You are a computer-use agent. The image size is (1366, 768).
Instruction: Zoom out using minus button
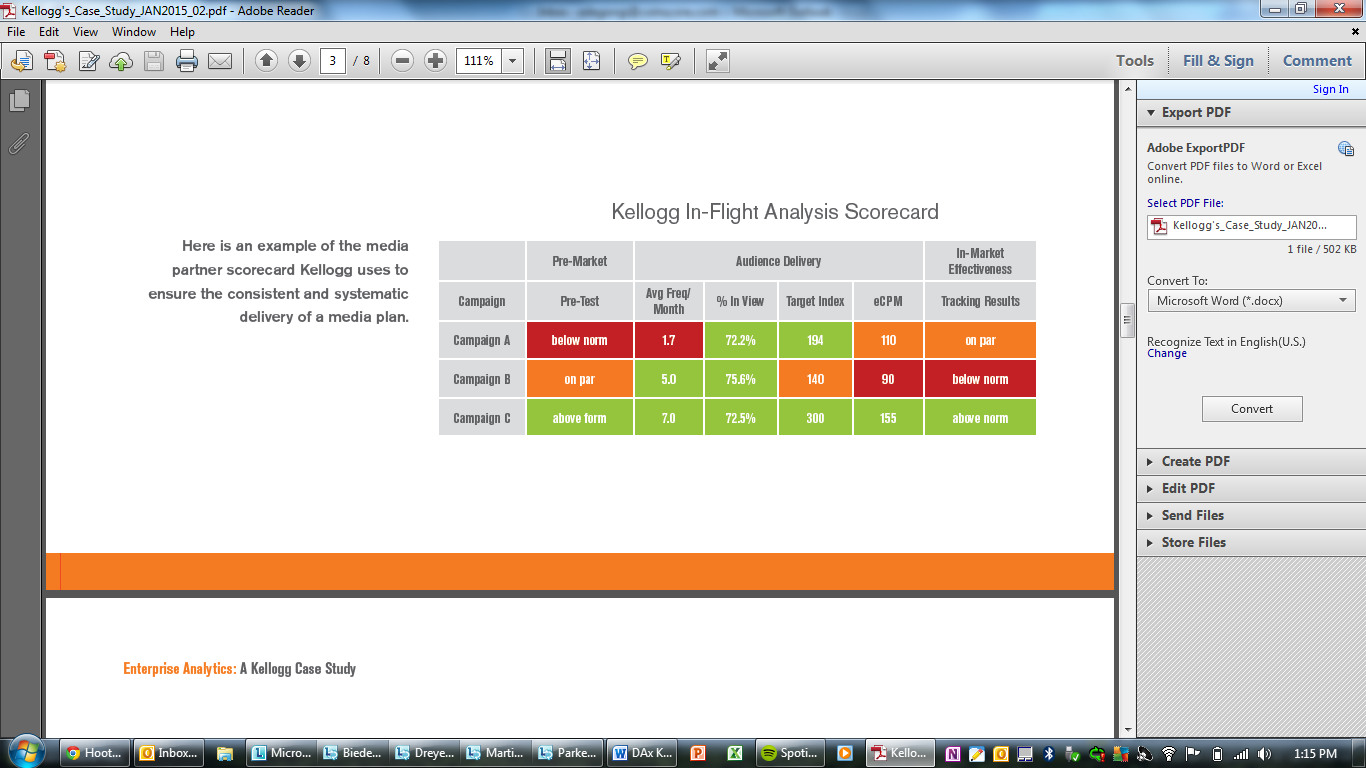coord(403,61)
